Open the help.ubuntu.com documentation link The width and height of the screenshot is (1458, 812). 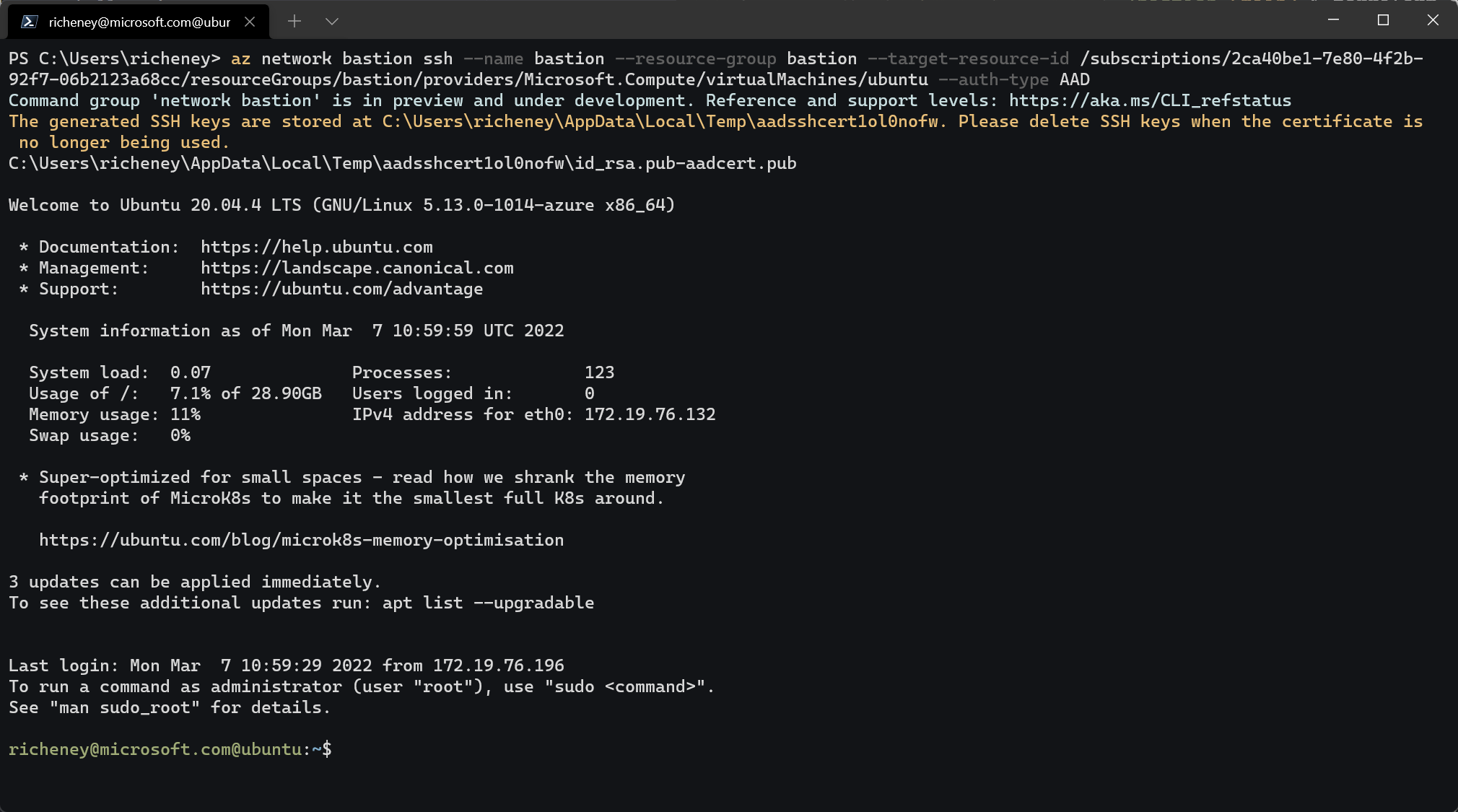(x=316, y=247)
